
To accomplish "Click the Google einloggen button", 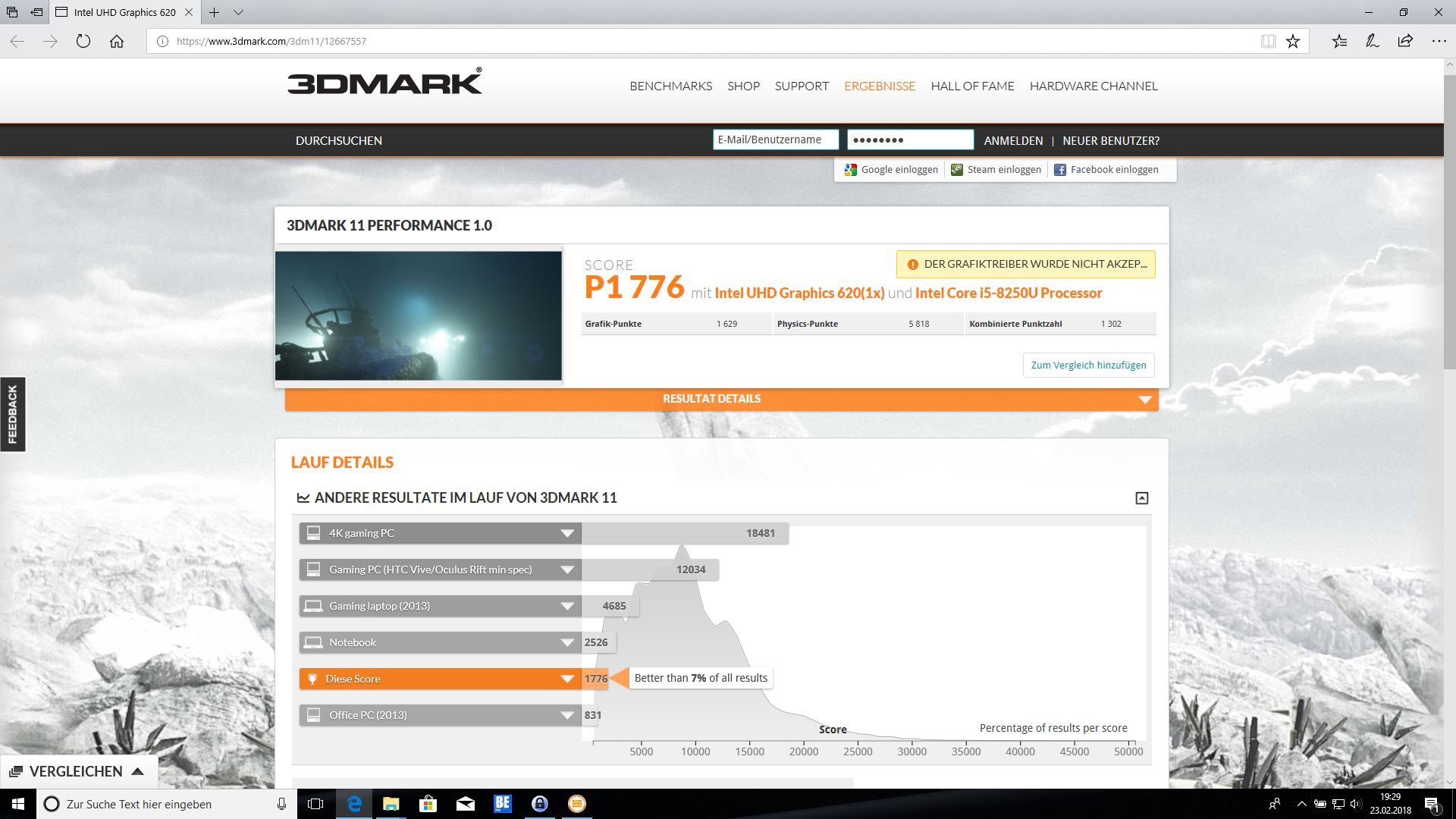I will pos(891,170).
